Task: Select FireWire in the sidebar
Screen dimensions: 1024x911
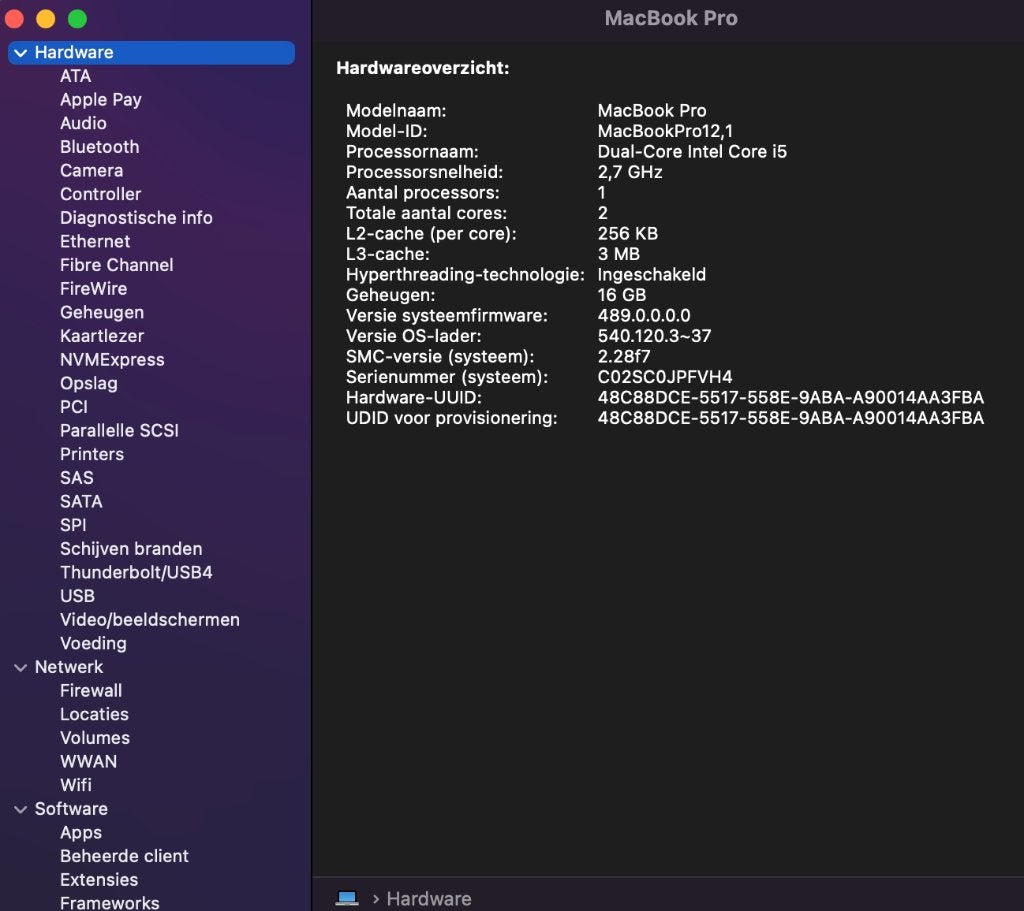Action: click(x=93, y=289)
